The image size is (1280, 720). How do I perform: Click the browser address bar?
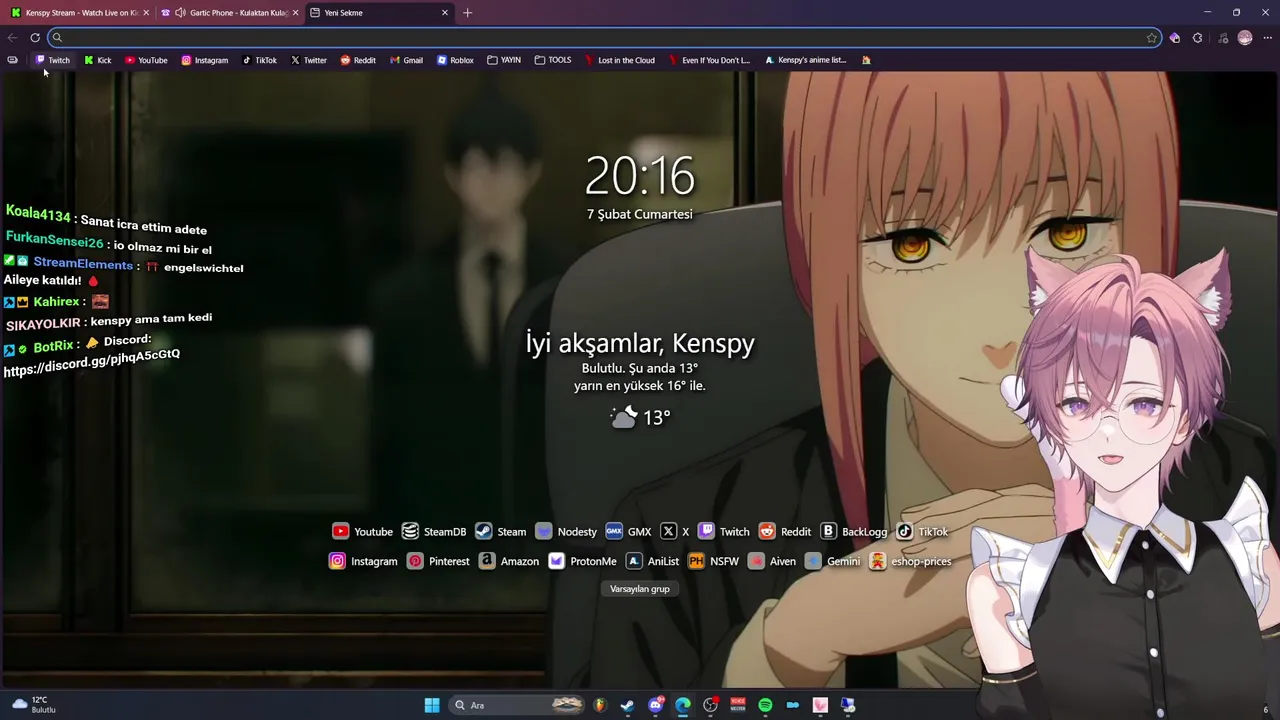(604, 38)
